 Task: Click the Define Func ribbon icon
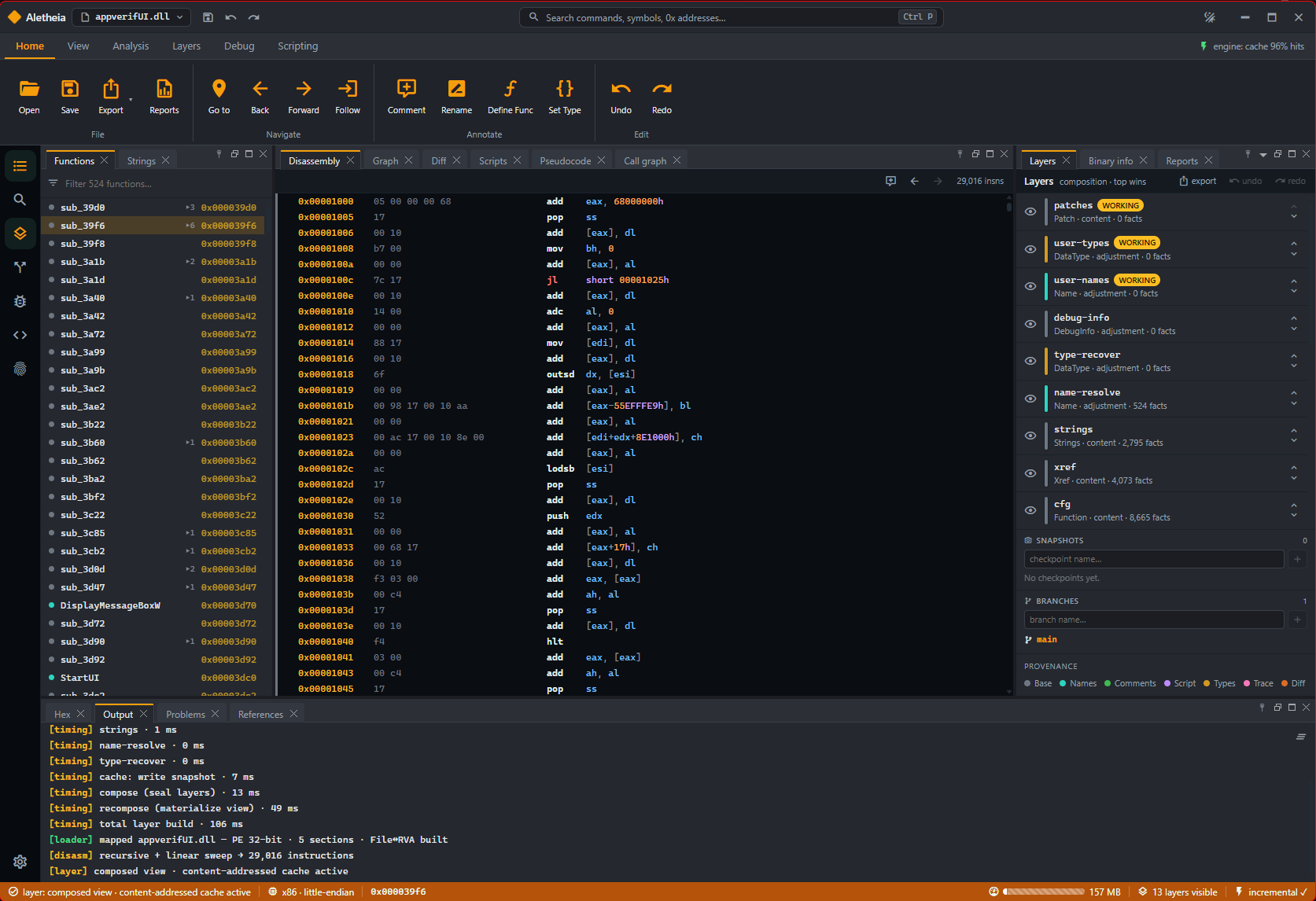[x=510, y=88]
